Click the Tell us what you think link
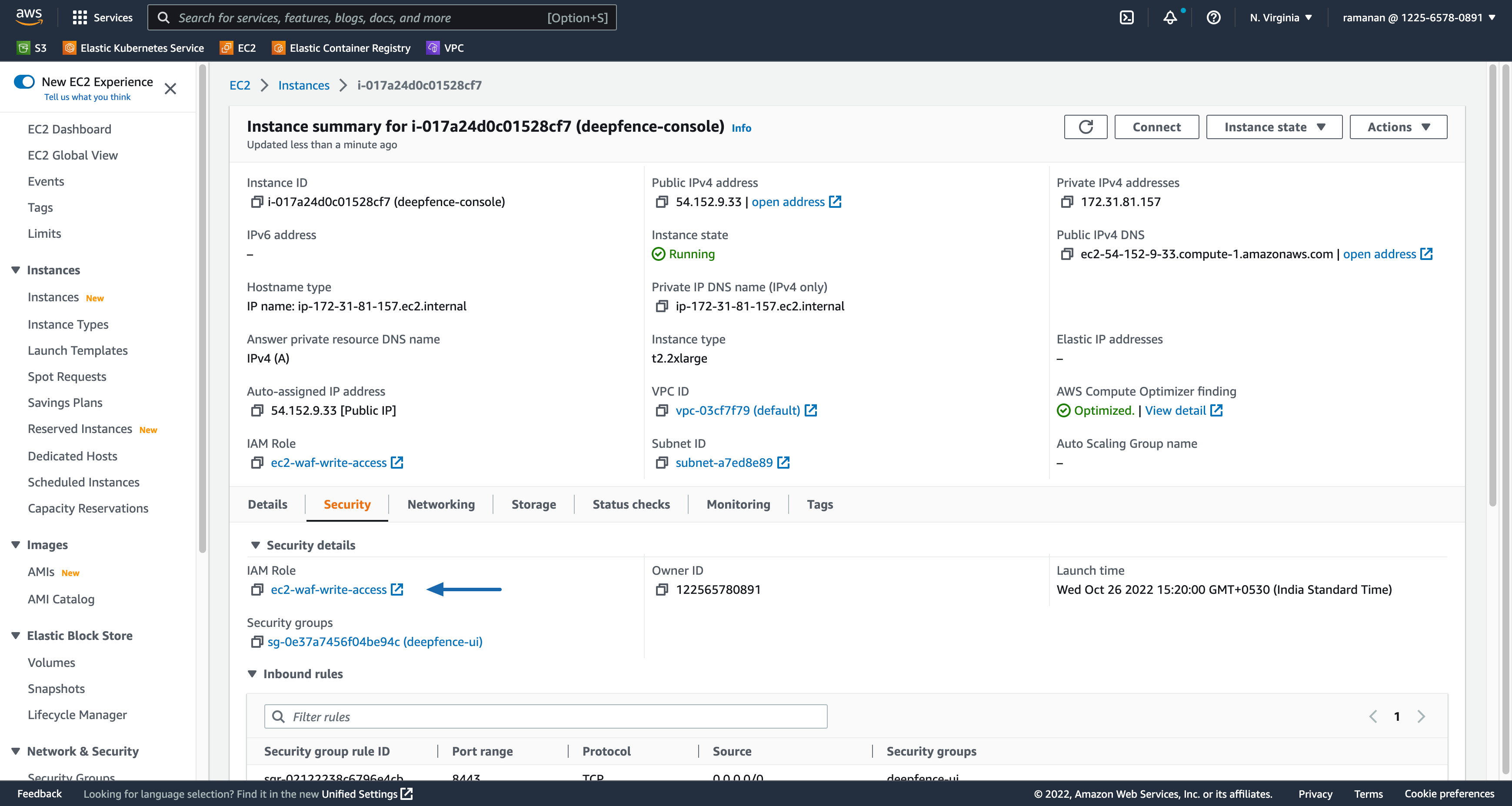This screenshot has width=1512, height=806. [x=87, y=97]
